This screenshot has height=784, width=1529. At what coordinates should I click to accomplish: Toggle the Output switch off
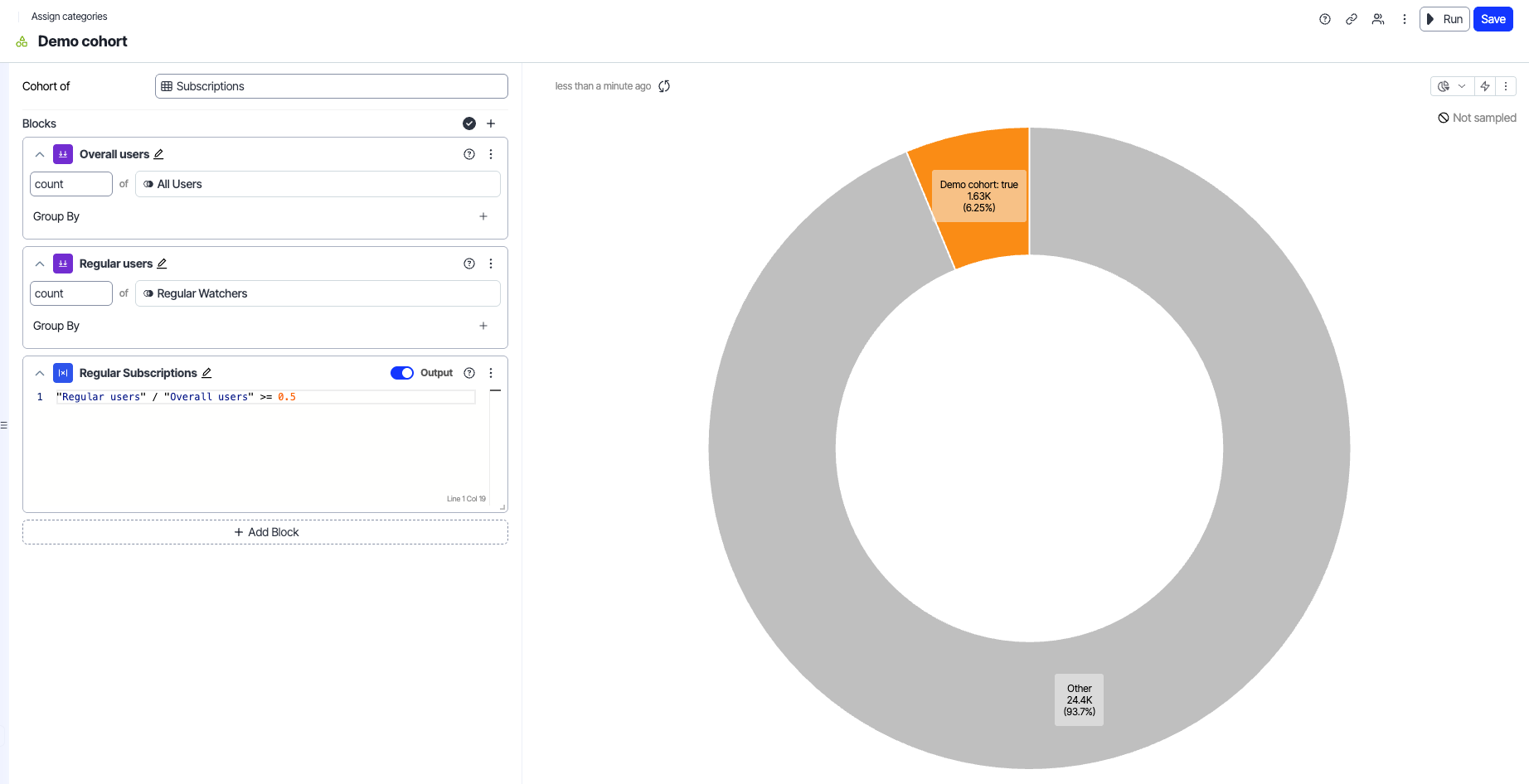[402, 373]
